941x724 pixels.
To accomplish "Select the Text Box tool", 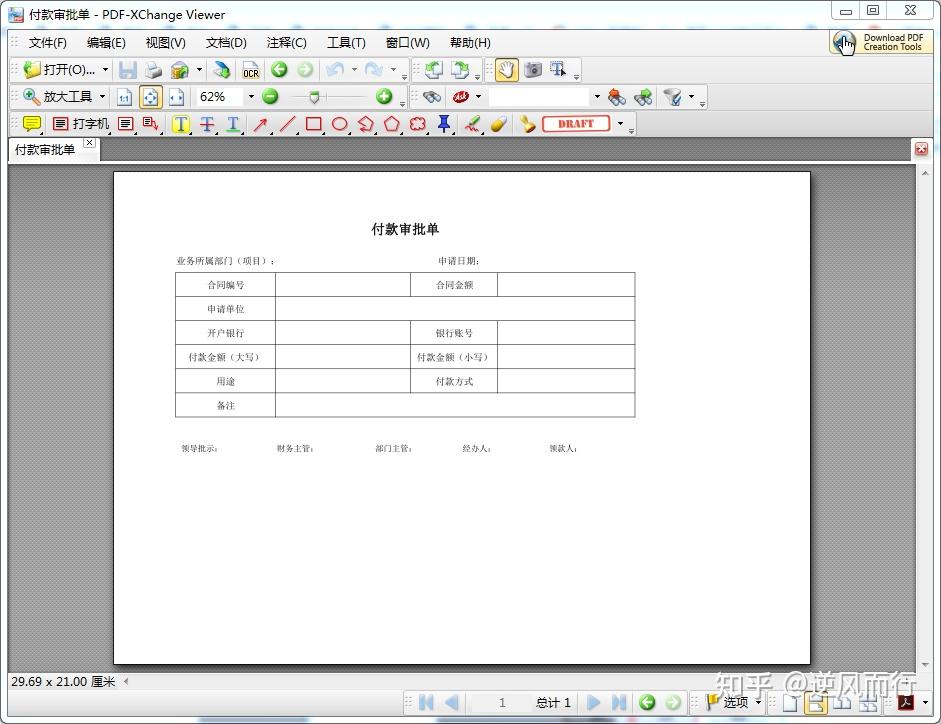I will [125, 124].
